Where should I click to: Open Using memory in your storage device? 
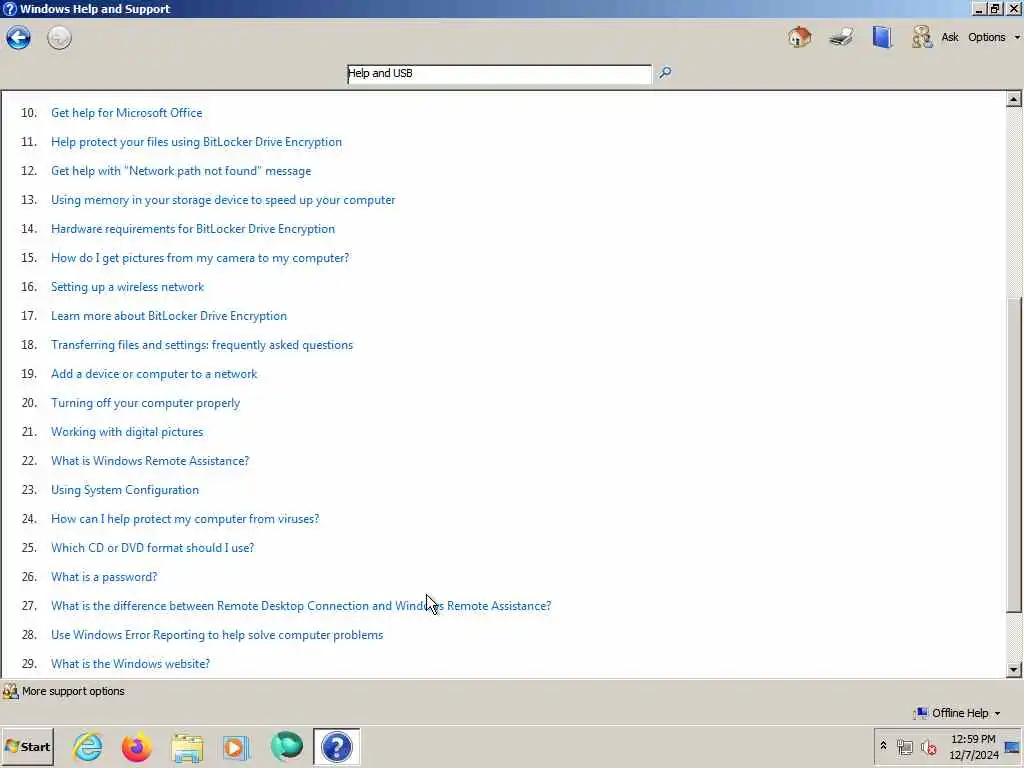pos(223,200)
